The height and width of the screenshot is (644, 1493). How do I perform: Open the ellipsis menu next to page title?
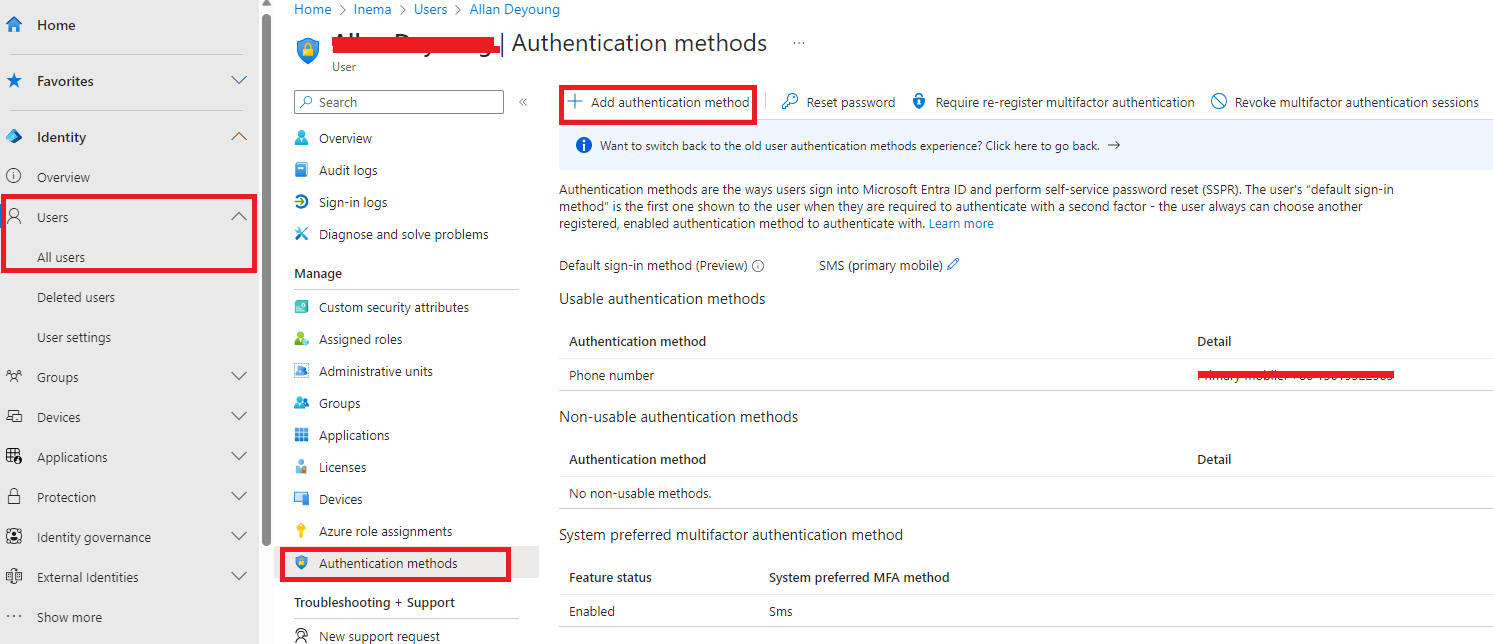(x=798, y=42)
